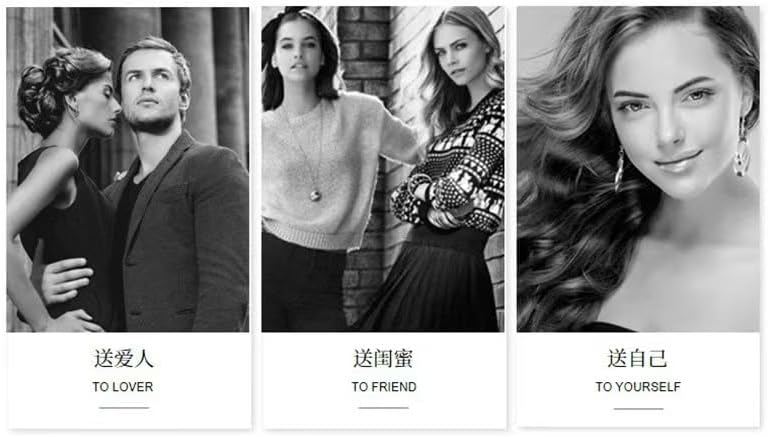Click the brick wall between the two friends
768x437 pixels.
[x=367, y=59]
